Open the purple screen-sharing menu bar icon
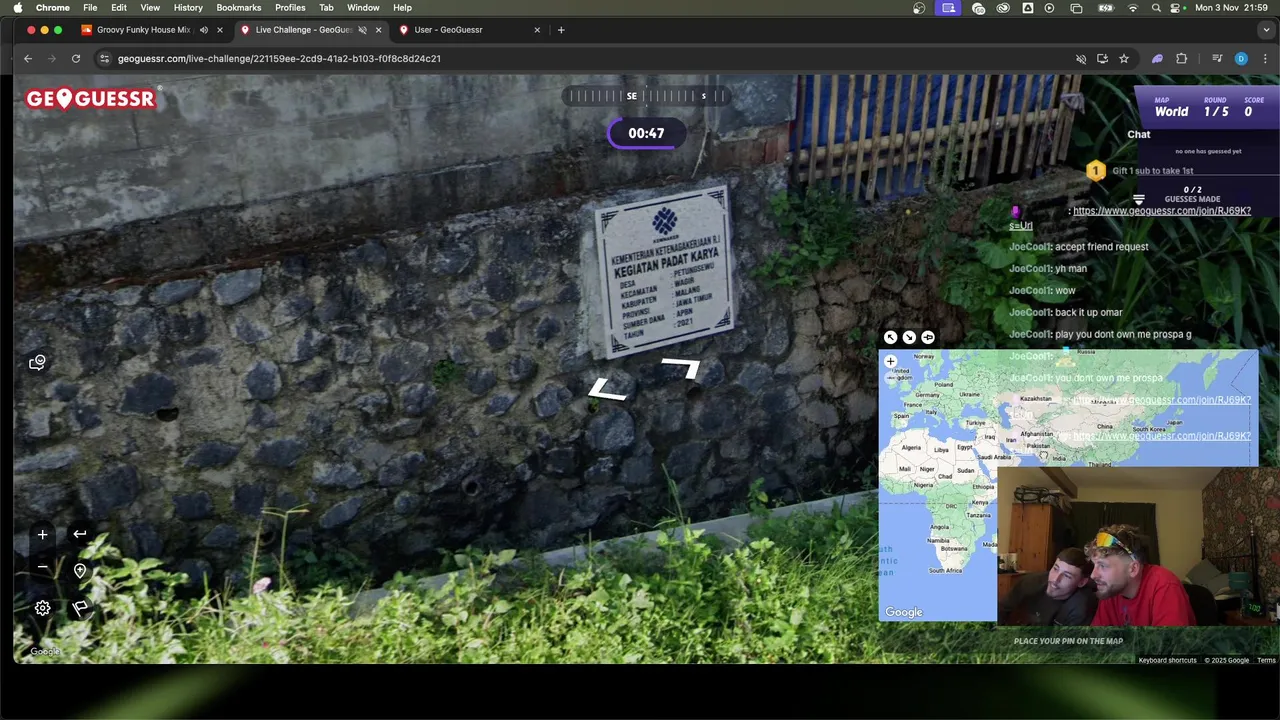The width and height of the screenshot is (1280, 720). (x=948, y=7)
